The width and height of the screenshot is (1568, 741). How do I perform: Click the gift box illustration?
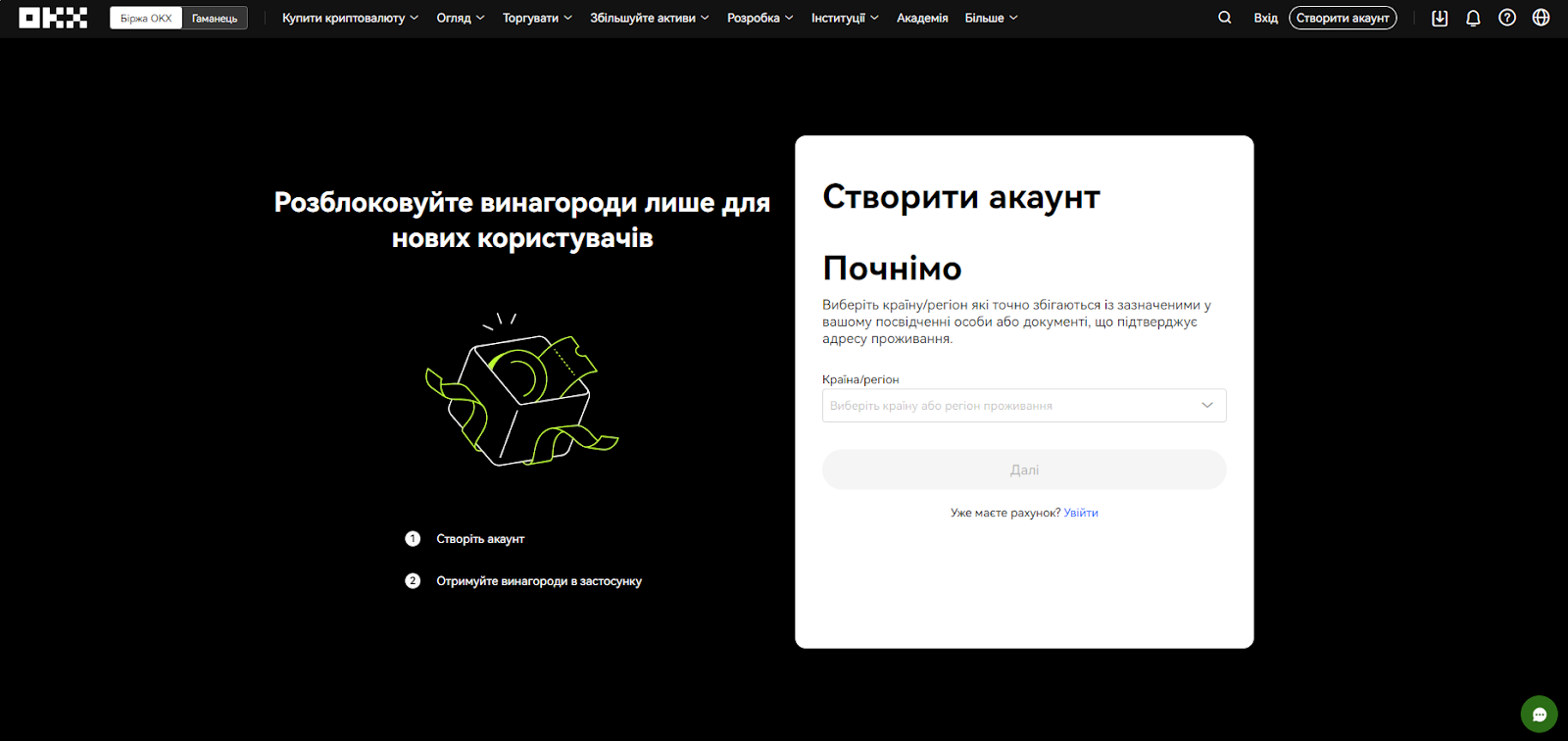[521, 390]
